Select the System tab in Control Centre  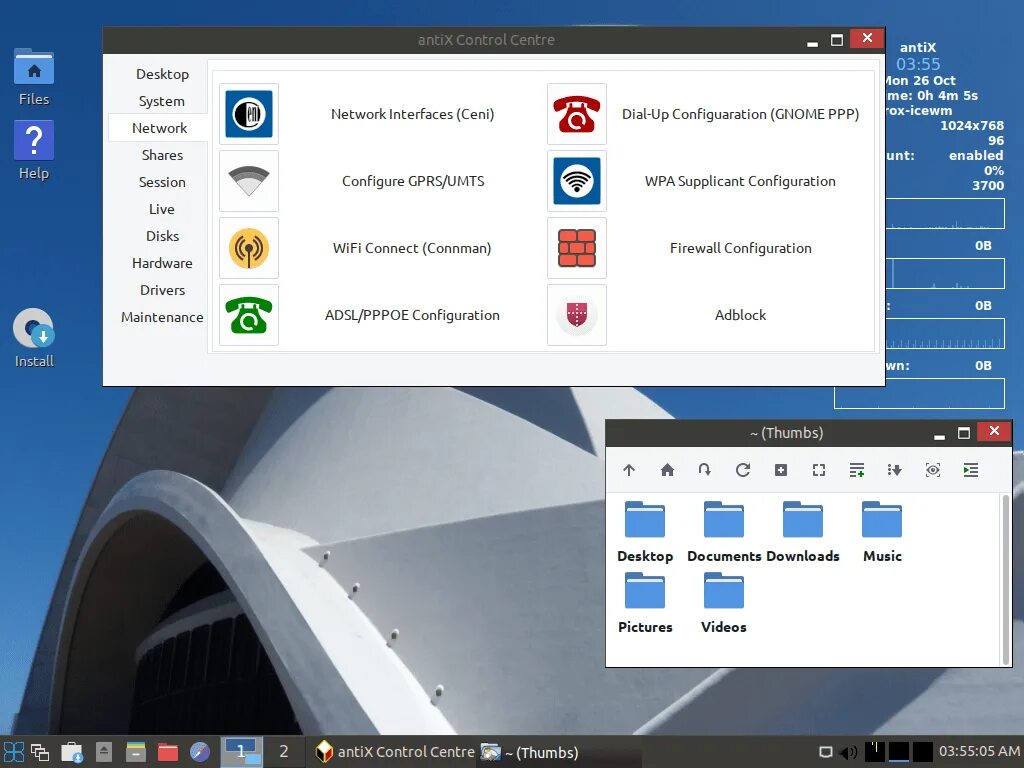tap(162, 101)
